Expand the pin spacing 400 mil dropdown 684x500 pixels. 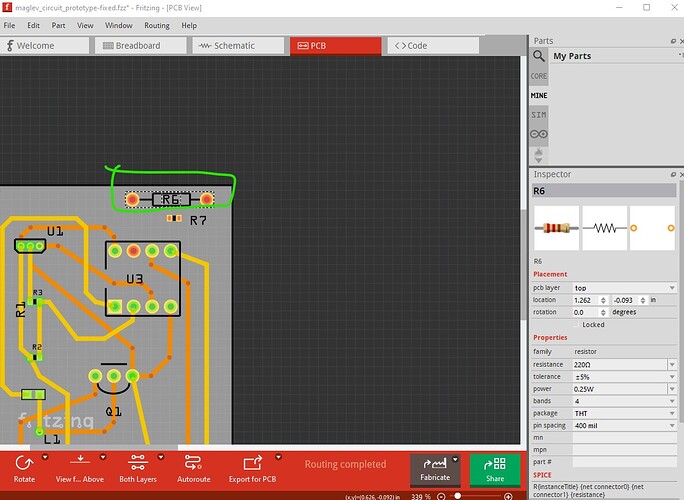[672, 425]
